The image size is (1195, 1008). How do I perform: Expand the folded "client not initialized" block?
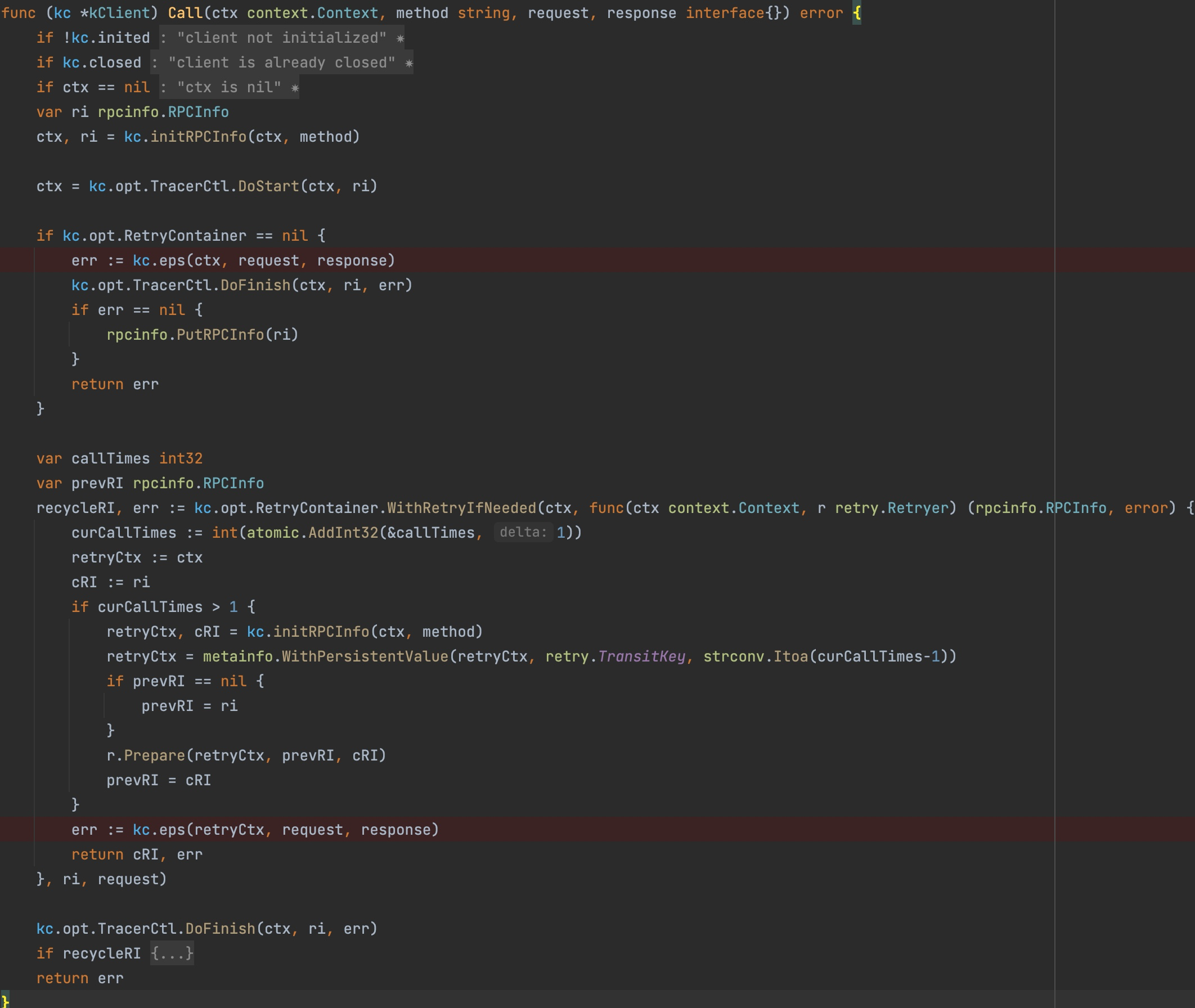coord(281,38)
